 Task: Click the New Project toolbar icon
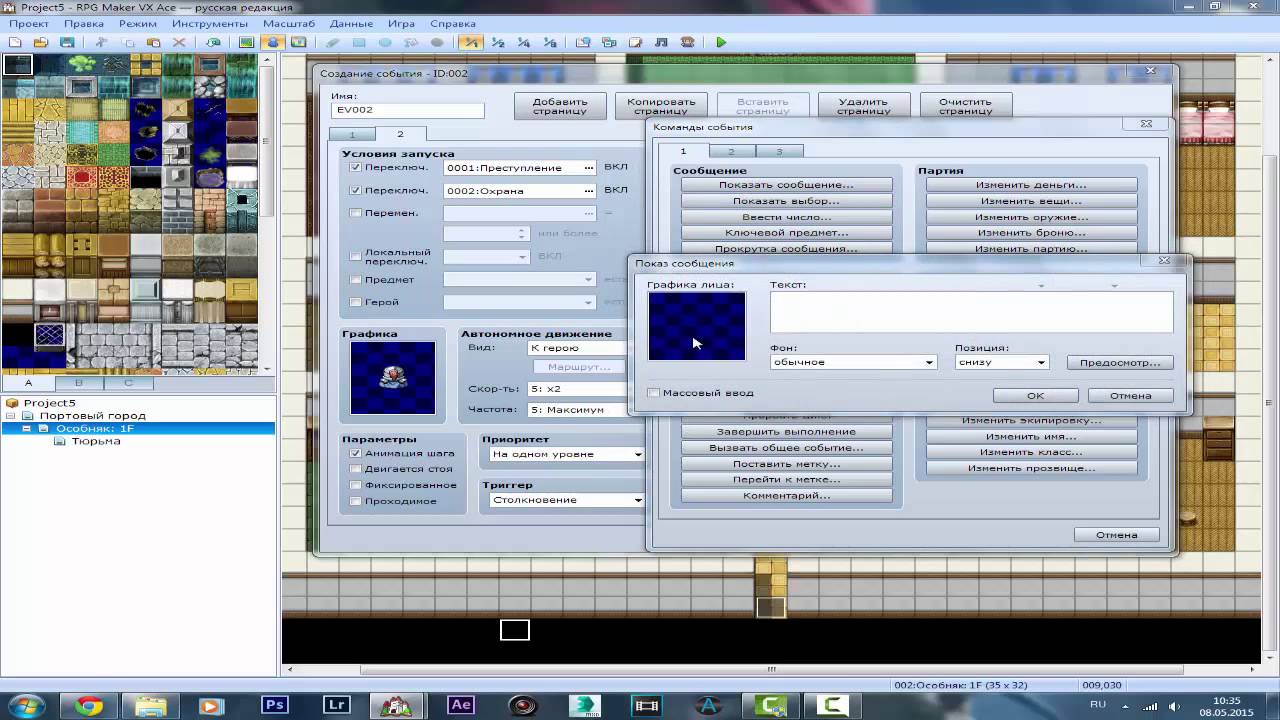15,42
